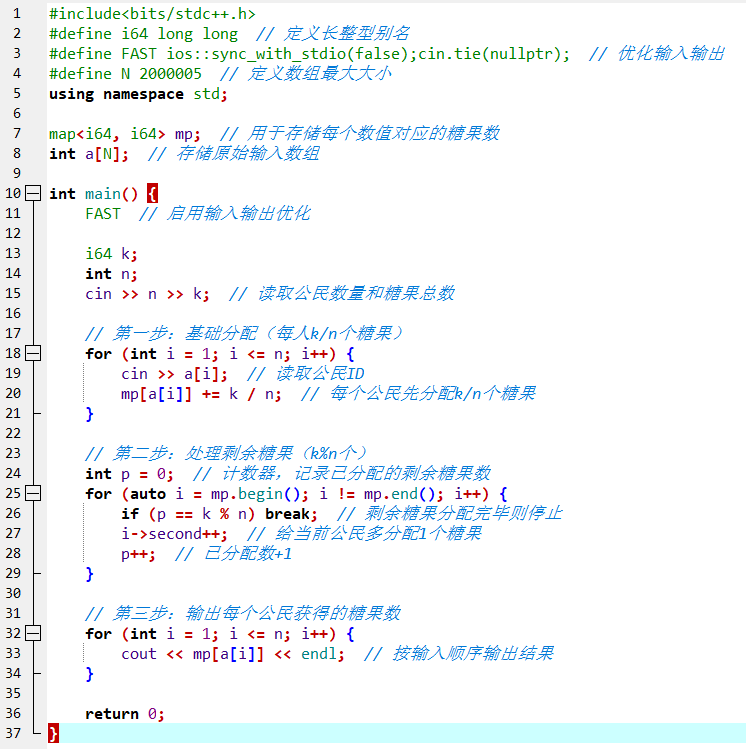The width and height of the screenshot is (746, 749).
Task: Click 'int n;' on line 14
Action: [x=111, y=274]
